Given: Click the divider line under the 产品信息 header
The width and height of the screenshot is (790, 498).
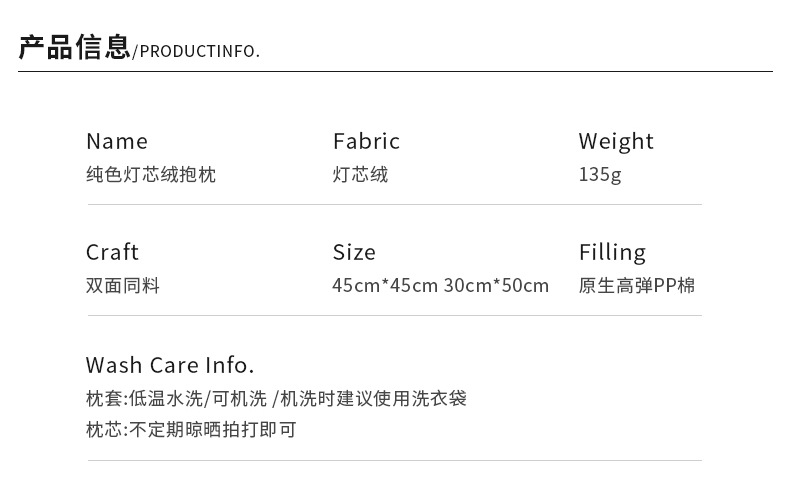Looking at the screenshot, I should 395,71.
